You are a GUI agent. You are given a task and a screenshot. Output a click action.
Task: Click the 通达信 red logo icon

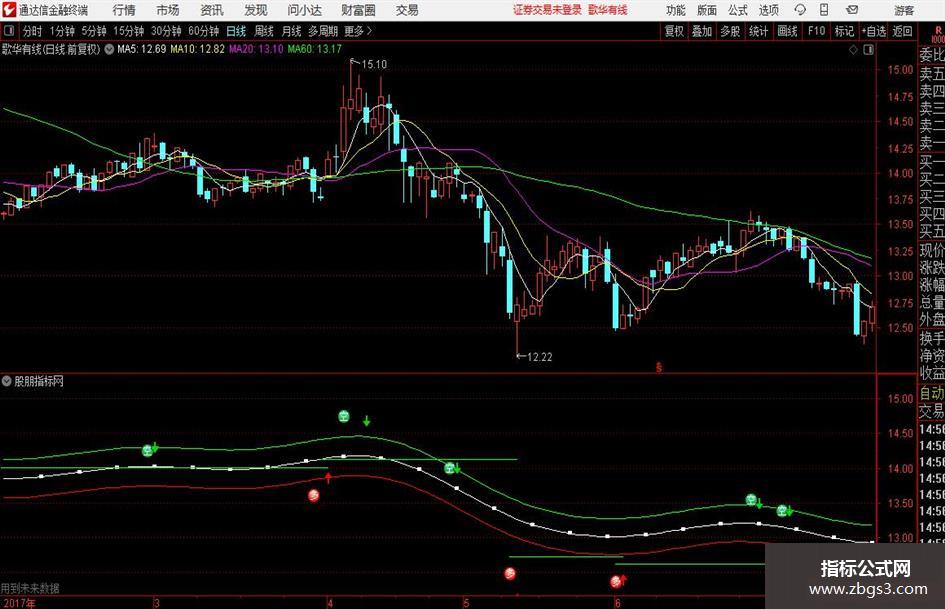click(8, 10)
